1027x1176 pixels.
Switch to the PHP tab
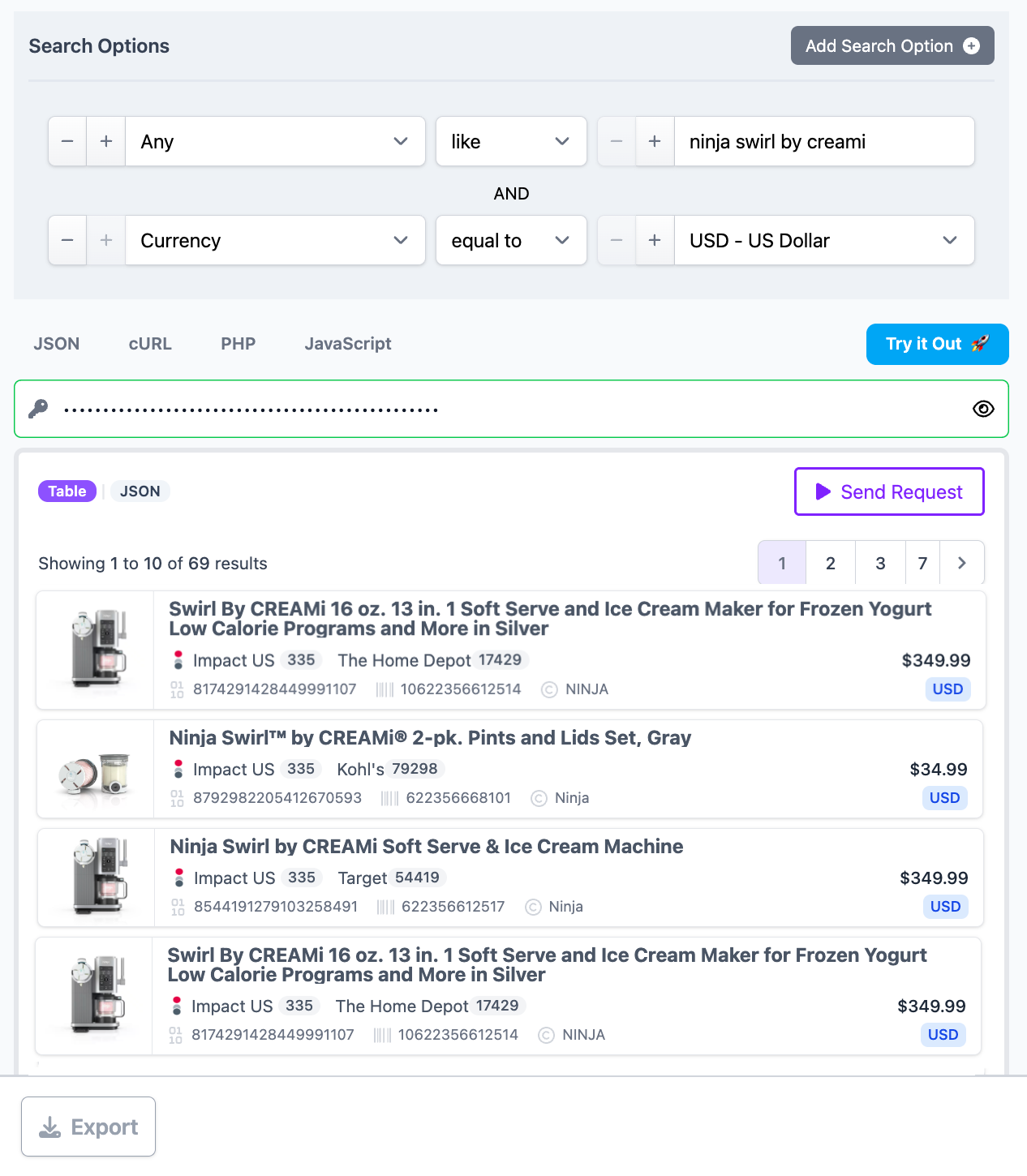point(238,344)
